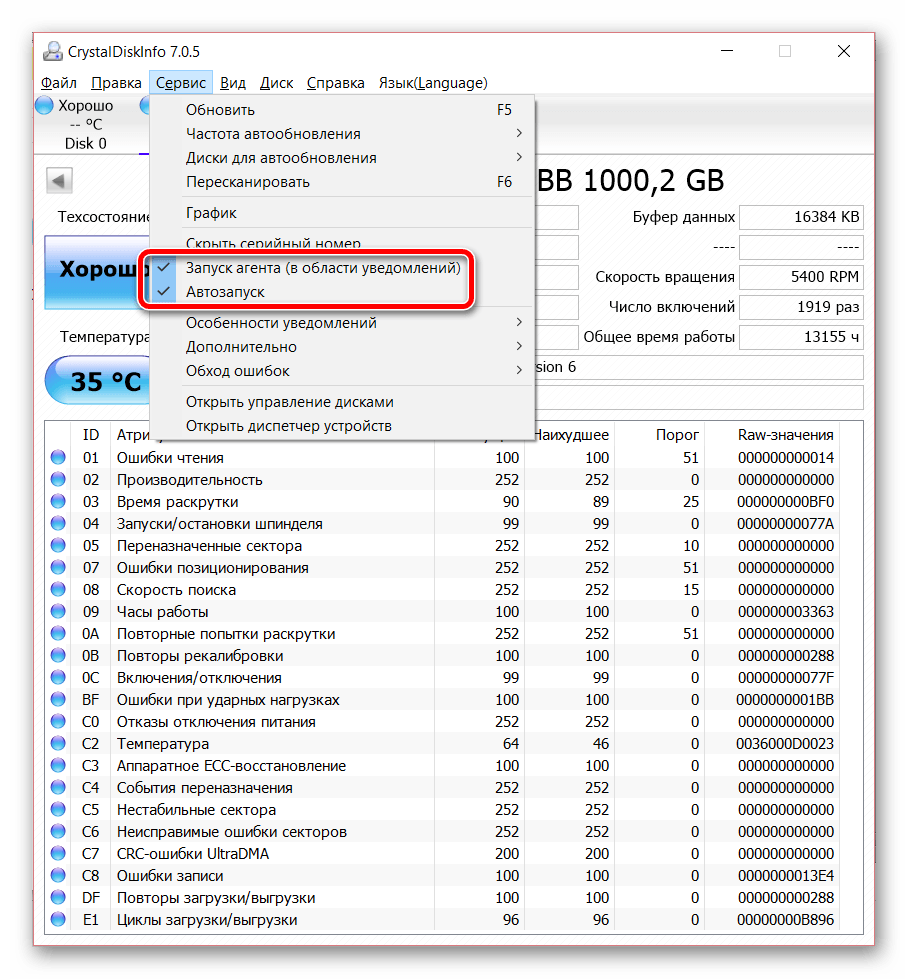908x979 pixels.
Task: Select Обновить from the Сервис menu
Action: (x=220, y=110)
